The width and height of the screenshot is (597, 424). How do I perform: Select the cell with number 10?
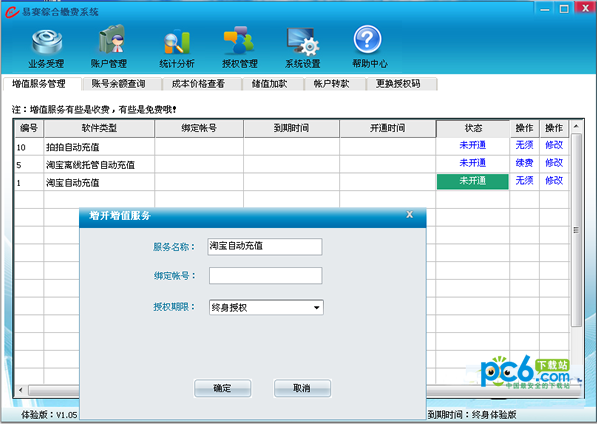point(29,147)
